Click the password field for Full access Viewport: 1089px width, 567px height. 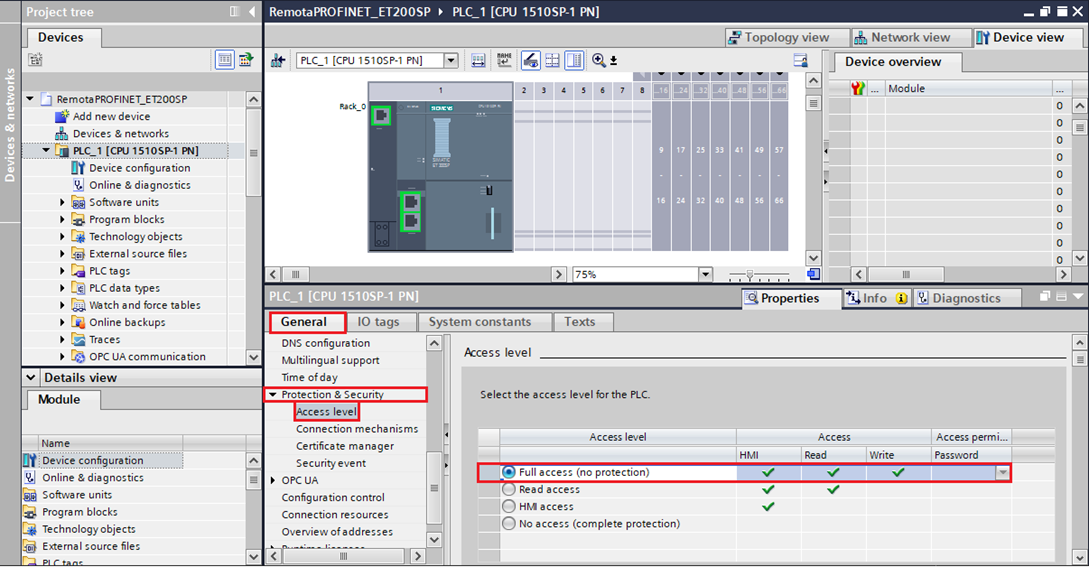pos(963,473)
